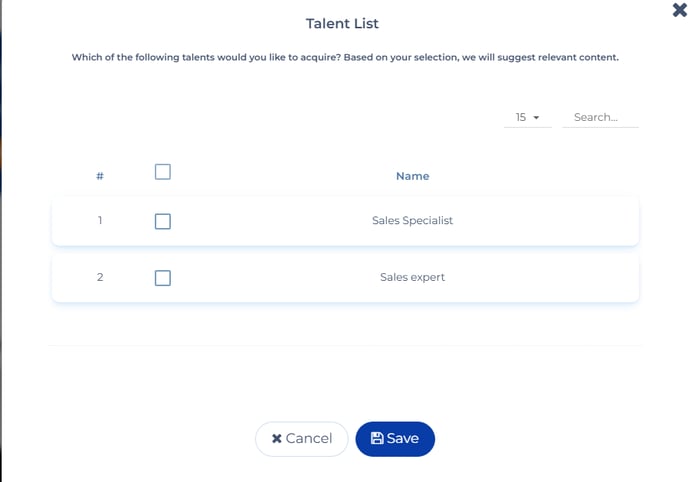Click the floppy disk icon on Save
The height and width of the screenshot is (482, 688).
pos(377,438)
